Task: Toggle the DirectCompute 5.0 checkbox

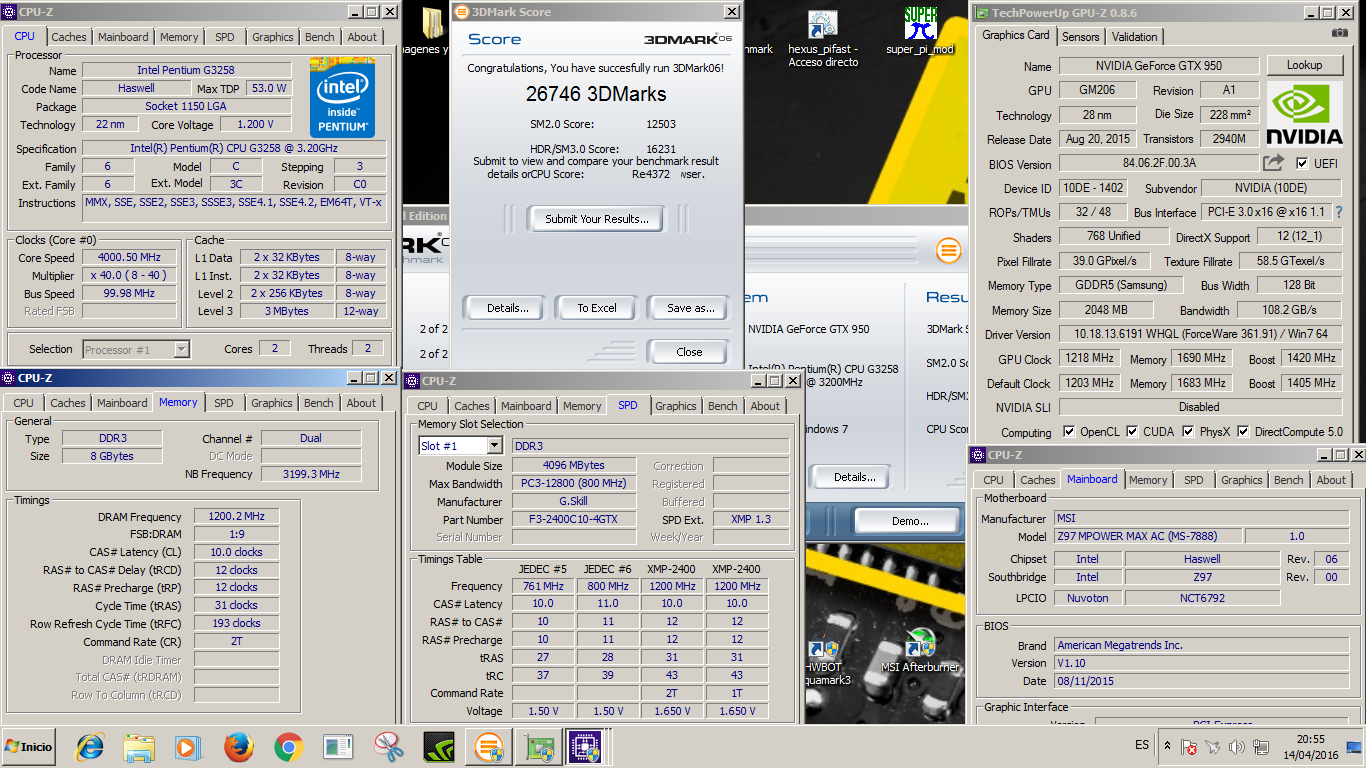Action: click(1244, 432)
